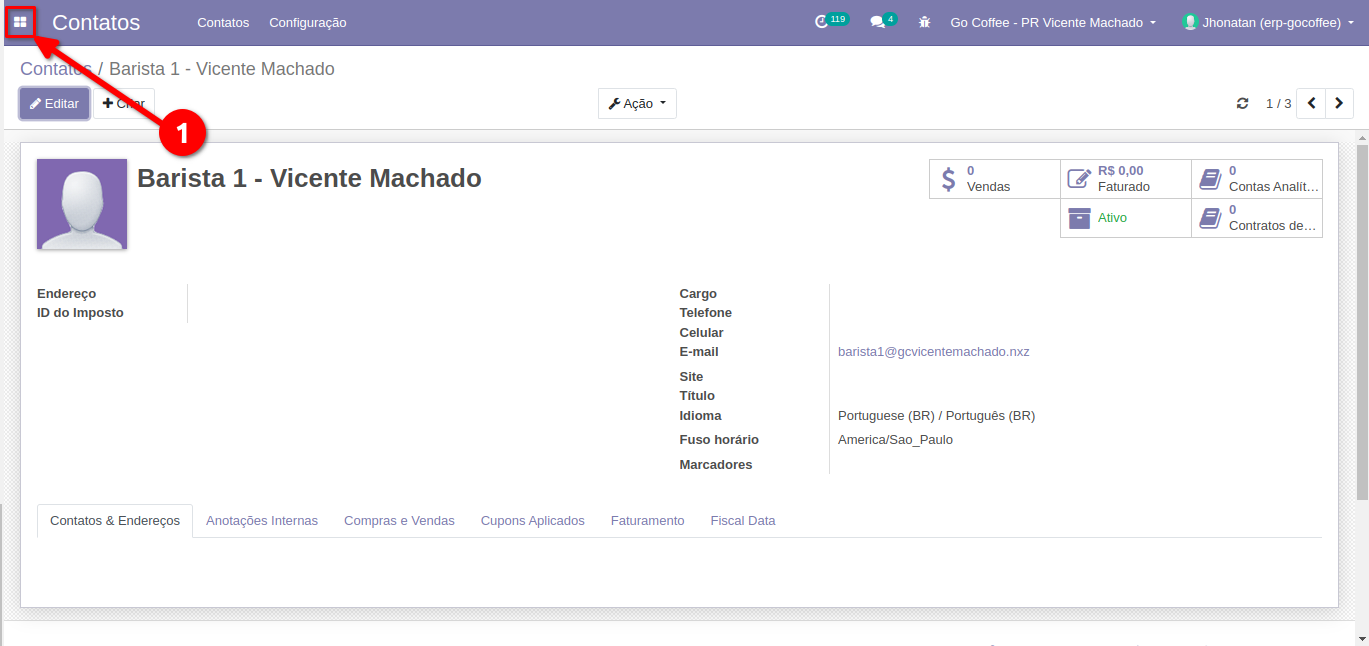Click the refresh record icon
The width and height of the screenshot is (1369, 646).
(x=1243, y=104)
